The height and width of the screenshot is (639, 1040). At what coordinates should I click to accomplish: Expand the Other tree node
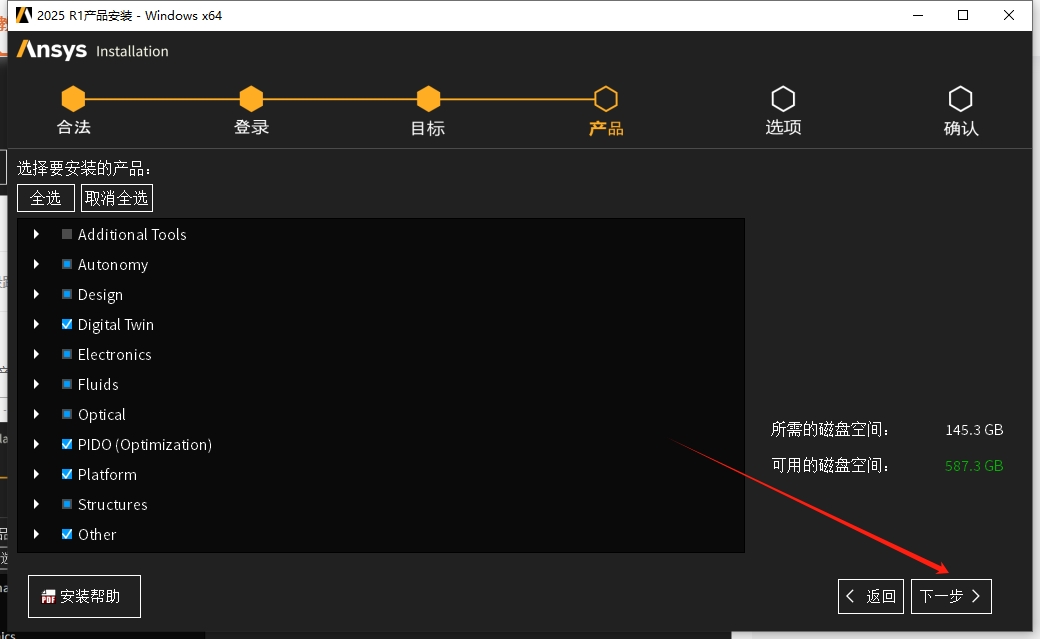[36, 534]
